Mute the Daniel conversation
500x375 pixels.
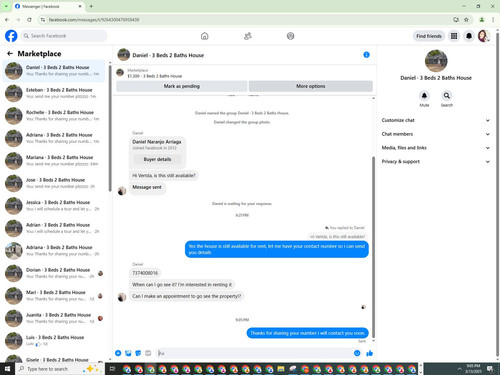point(424,96)
